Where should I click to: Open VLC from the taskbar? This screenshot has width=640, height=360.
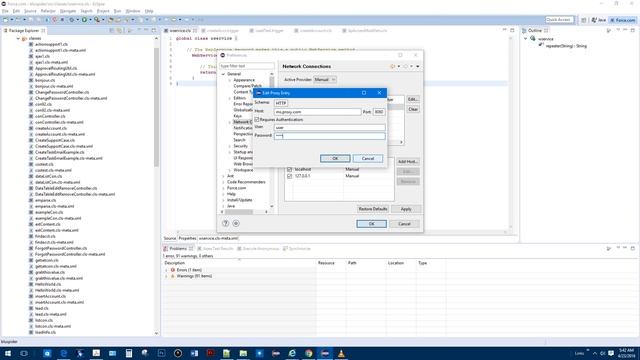coord(341,353)
